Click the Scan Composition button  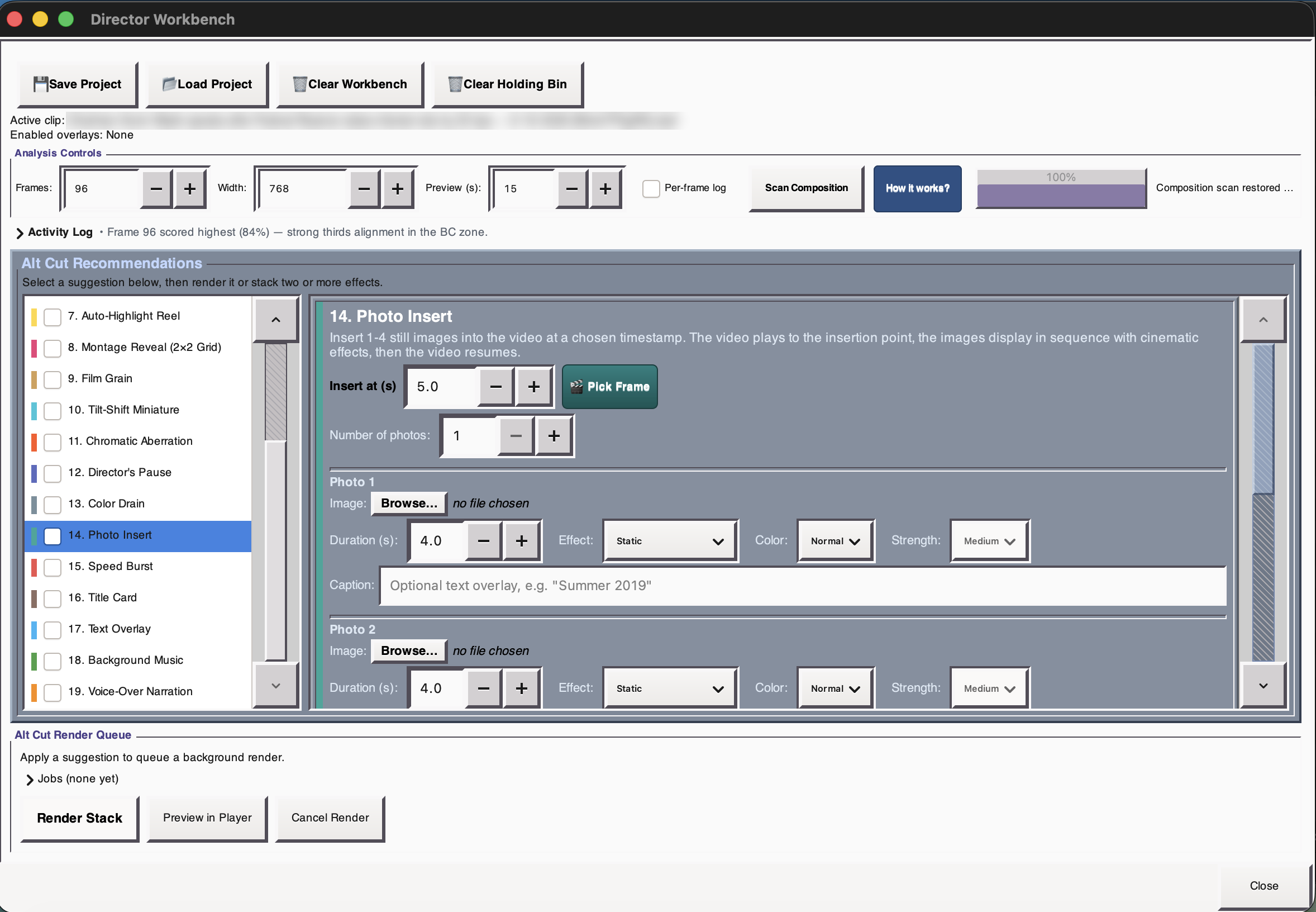pos(806,188)
